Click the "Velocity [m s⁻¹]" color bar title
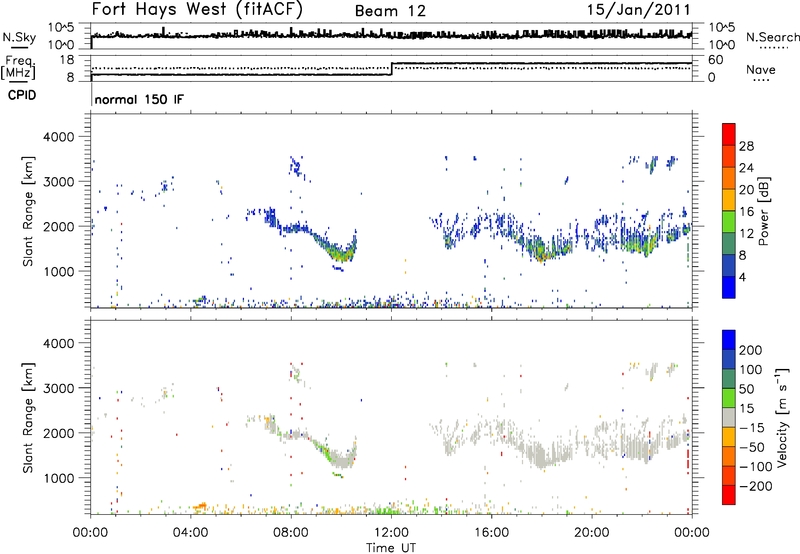 (782, 417)
